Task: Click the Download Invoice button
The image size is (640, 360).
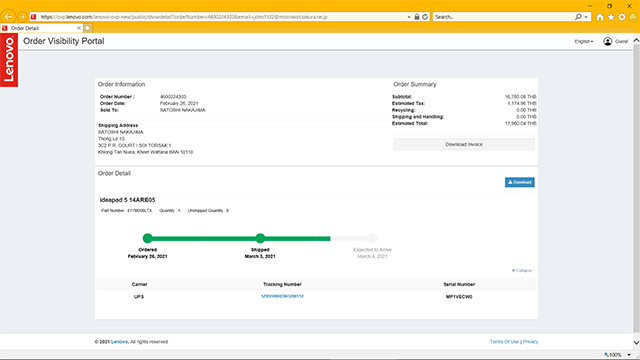Action: pos(464,144)
